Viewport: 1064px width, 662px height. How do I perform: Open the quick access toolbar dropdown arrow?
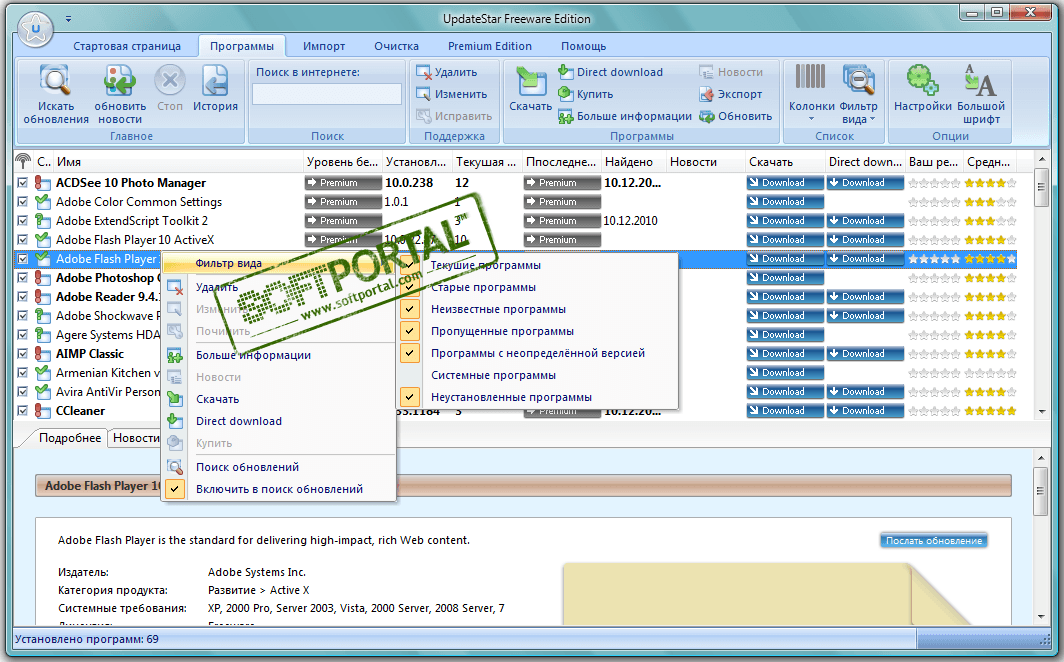point(69,19)
